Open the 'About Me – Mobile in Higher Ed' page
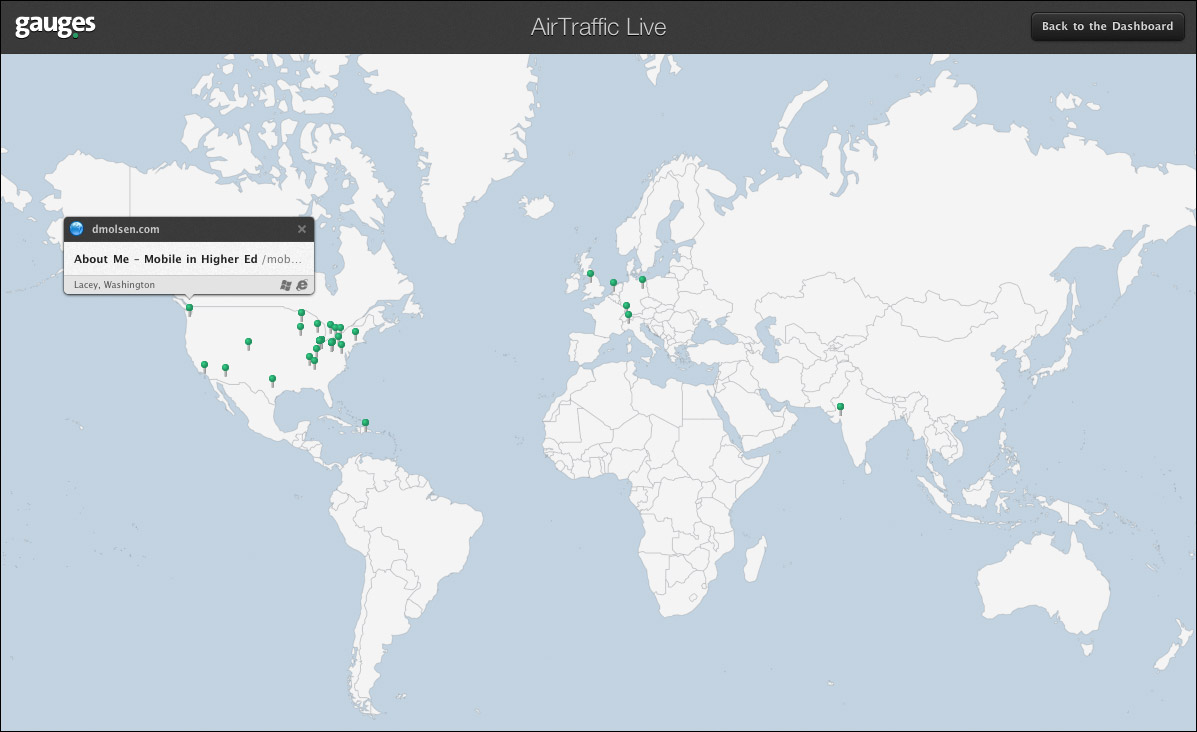The height and width of the screenshot is (732, 1197). tap(166, 259)
